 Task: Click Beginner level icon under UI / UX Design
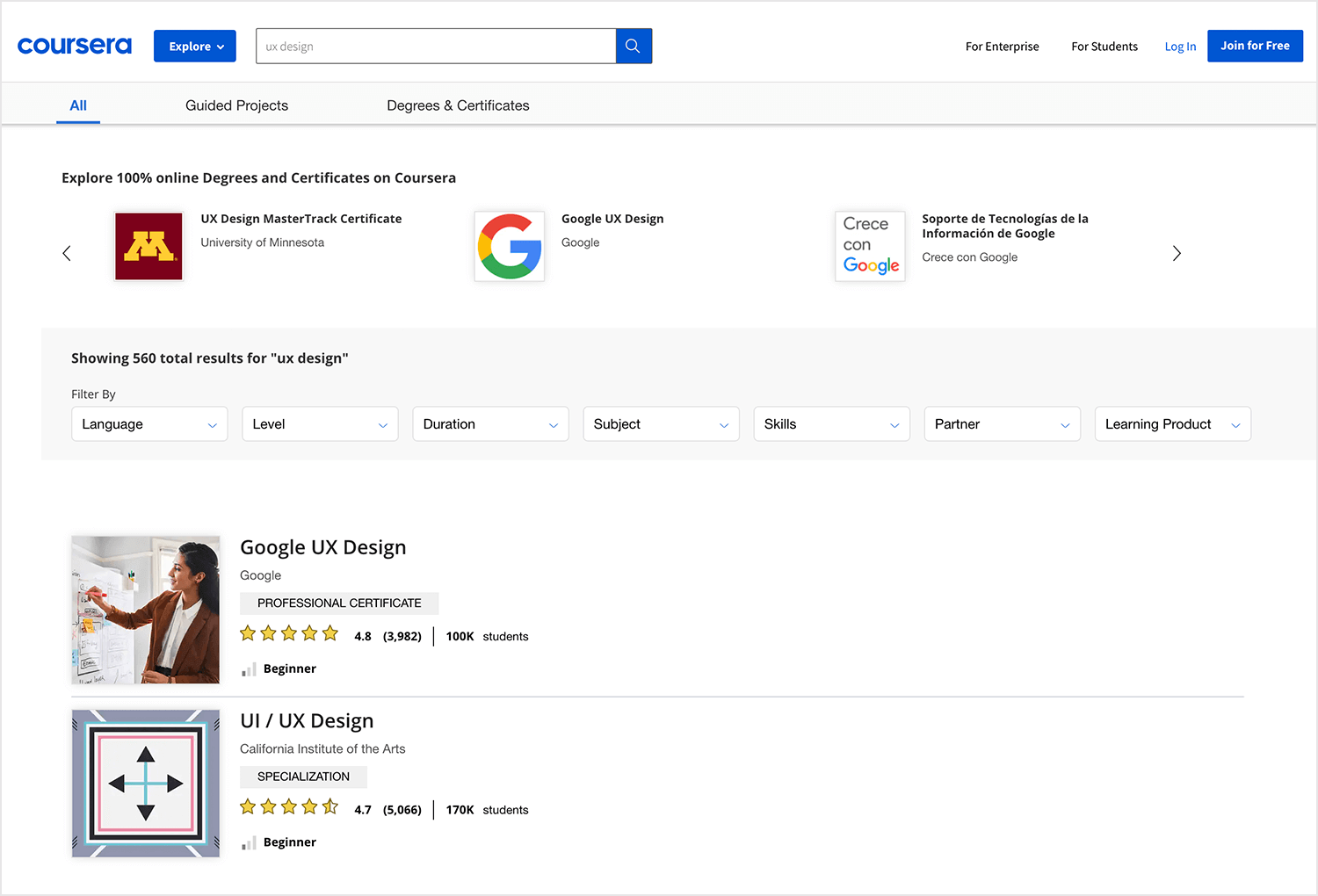[x=249, y=842]
